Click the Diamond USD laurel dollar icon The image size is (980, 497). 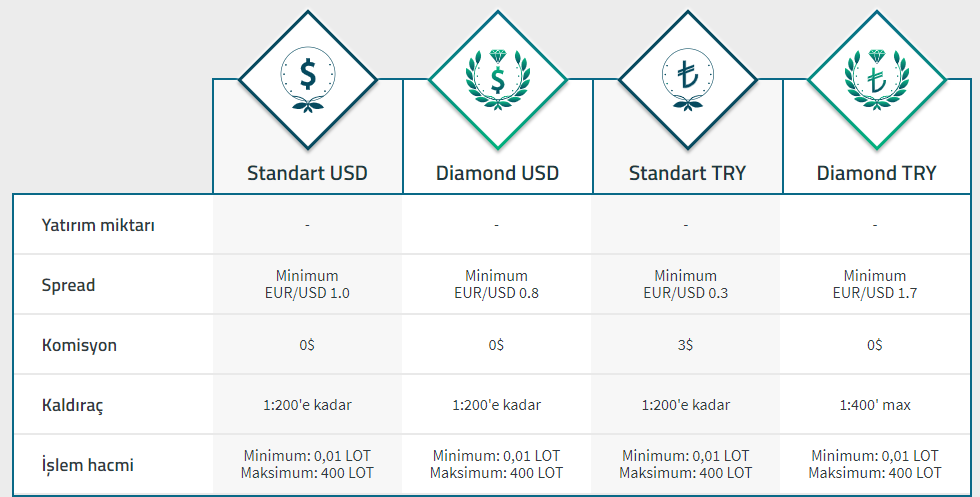[498, 80]
